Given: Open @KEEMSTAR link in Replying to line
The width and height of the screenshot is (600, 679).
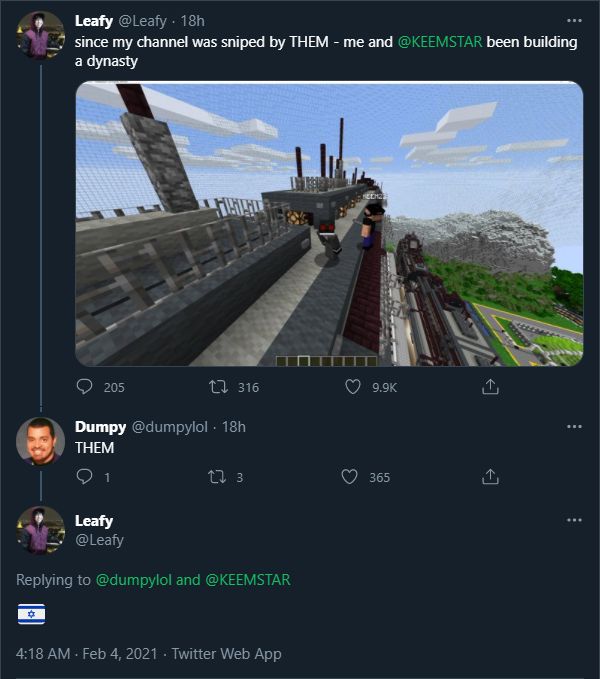Looking at the screenshot, I should pyautogui.click(x=248, y=579).
